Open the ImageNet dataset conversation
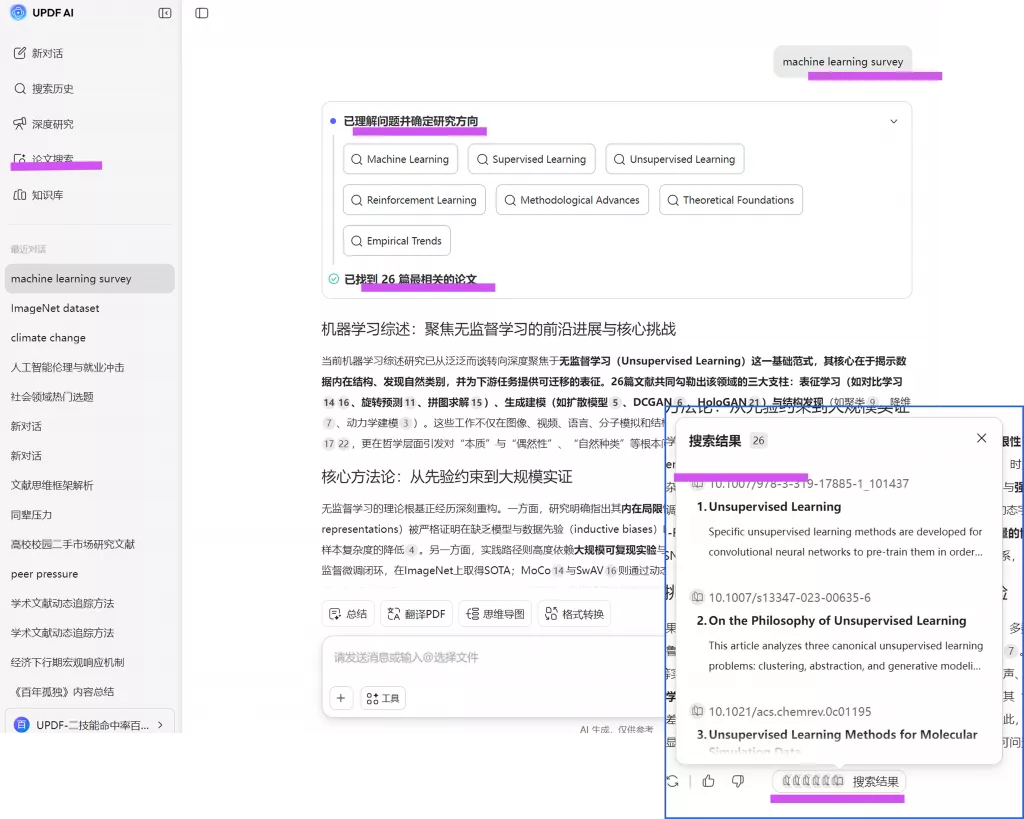This screenshot has height=819, width=1024. 55,308
